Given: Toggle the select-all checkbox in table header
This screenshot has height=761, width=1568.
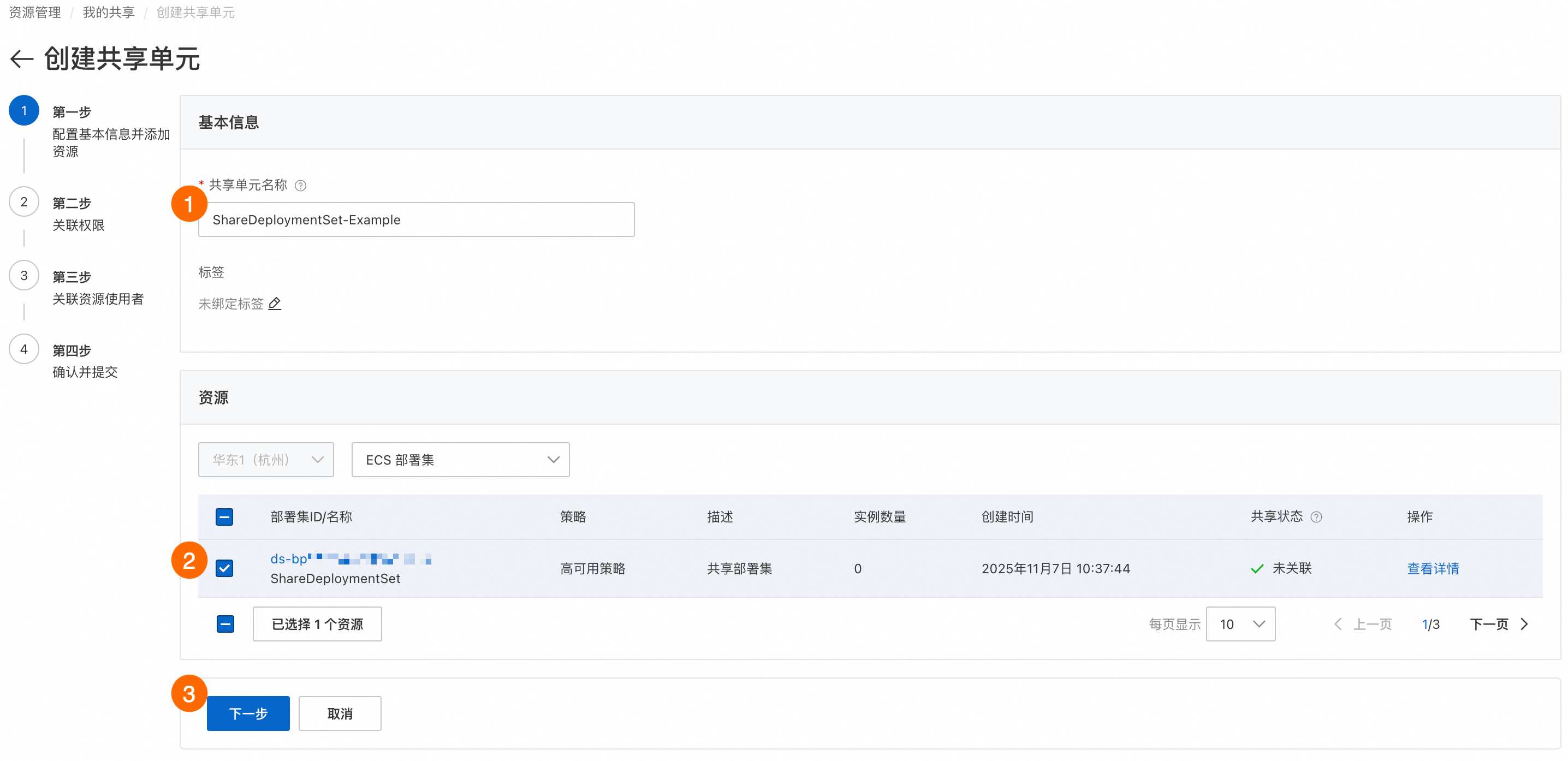Looking at the screenshot, I should click(224, 517).
